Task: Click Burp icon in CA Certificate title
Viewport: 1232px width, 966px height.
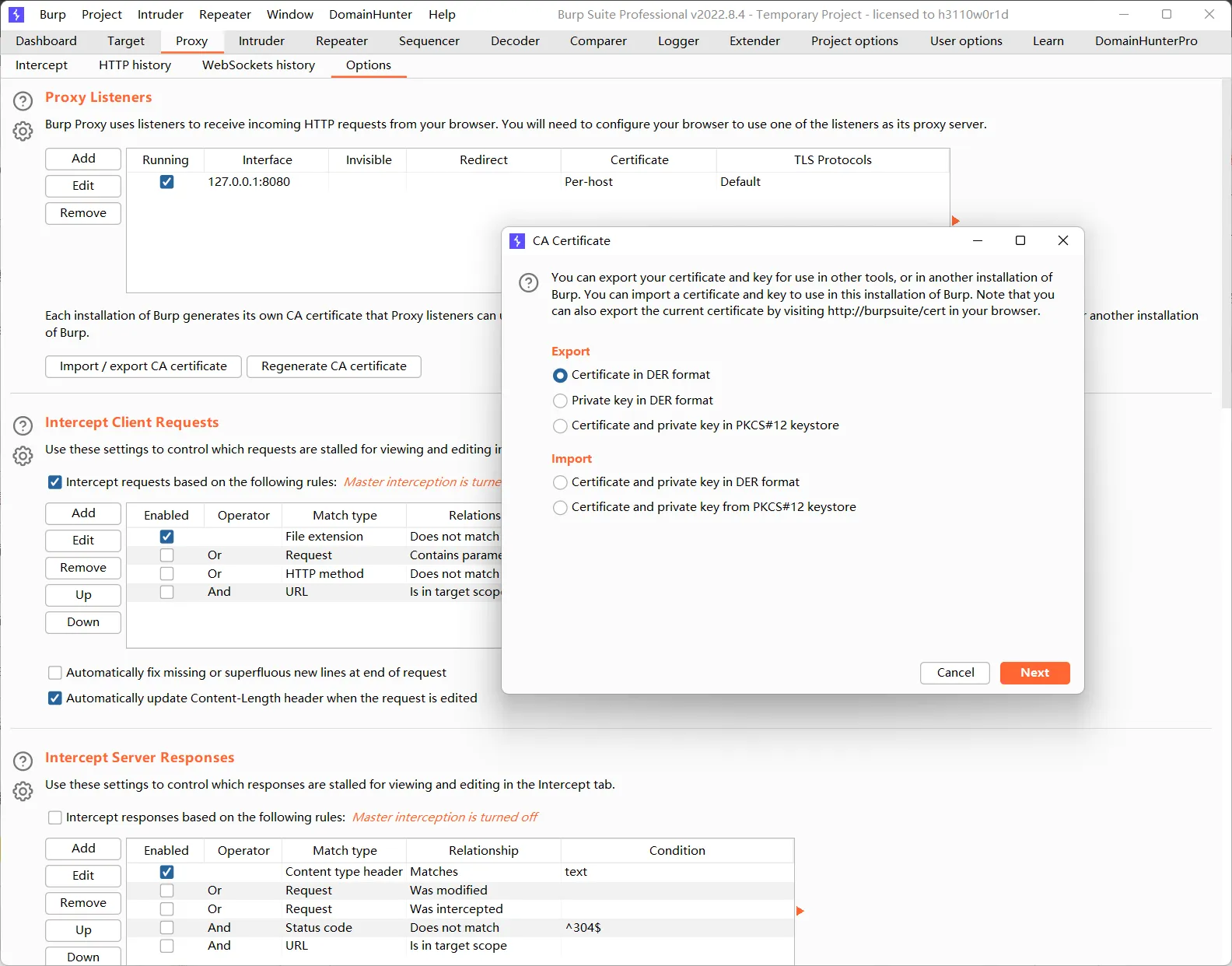Action: pos(517,241)
